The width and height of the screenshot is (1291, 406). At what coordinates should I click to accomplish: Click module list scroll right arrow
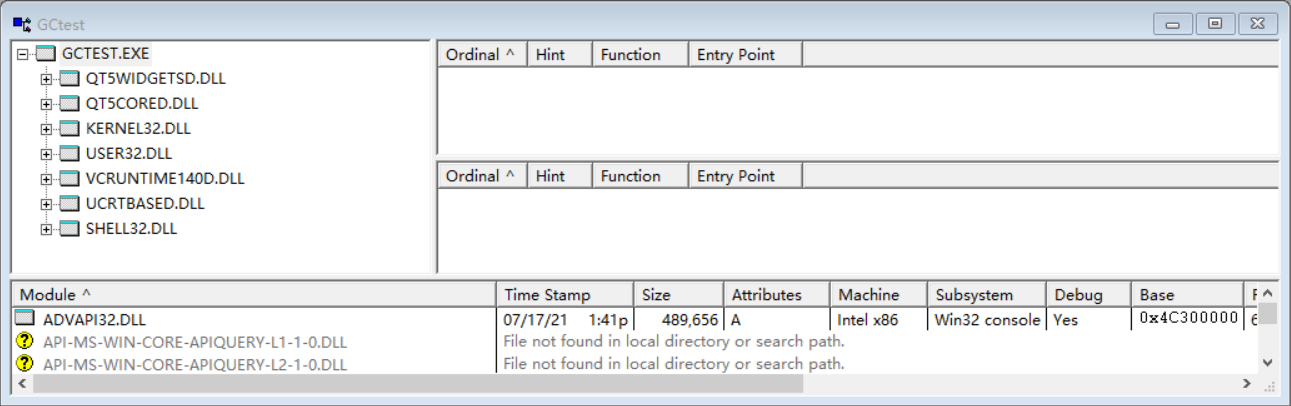click(x=1246, y=383)
